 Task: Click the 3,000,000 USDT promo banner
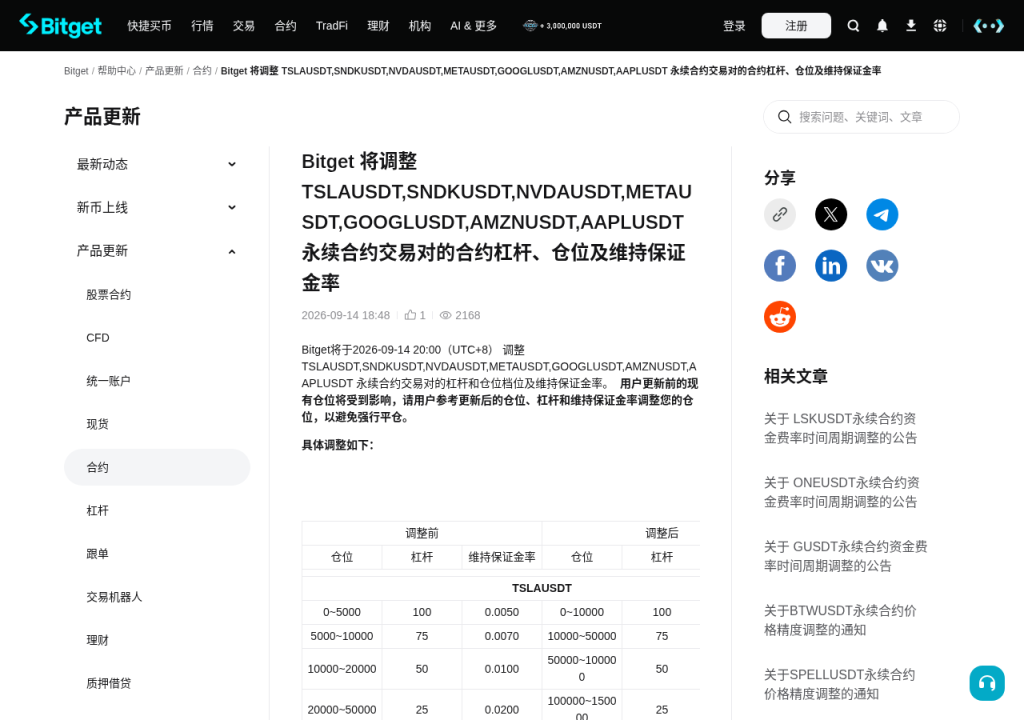coord(562,25)
